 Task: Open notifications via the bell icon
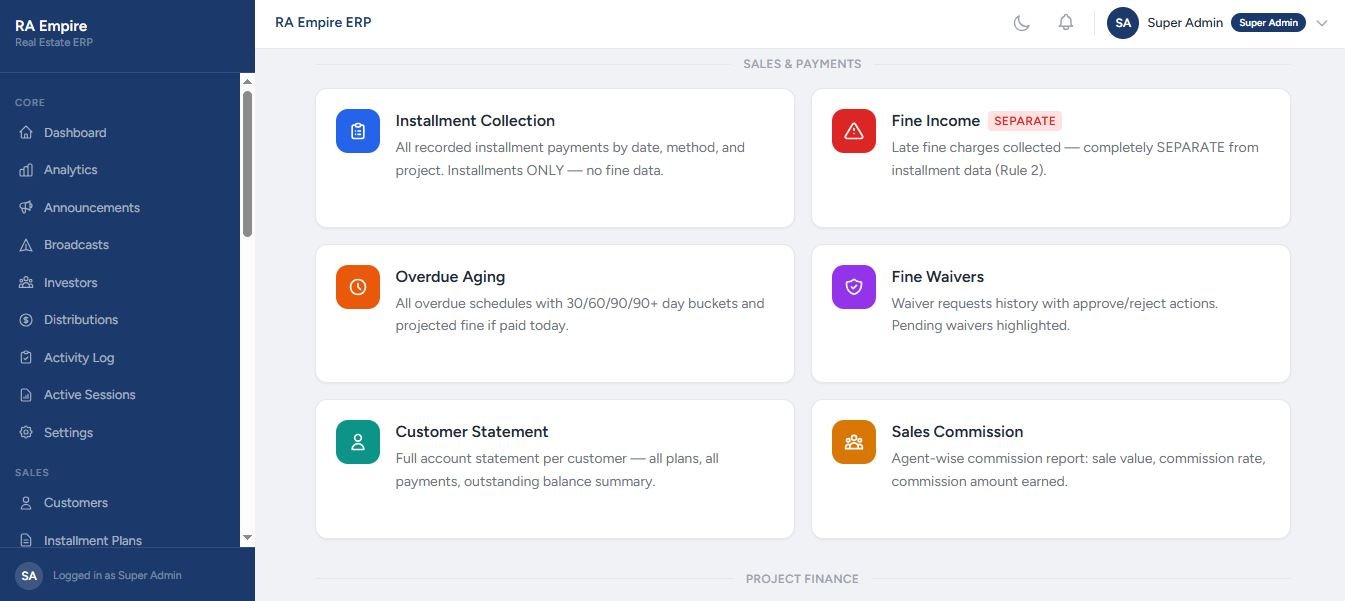[1066, 23]
